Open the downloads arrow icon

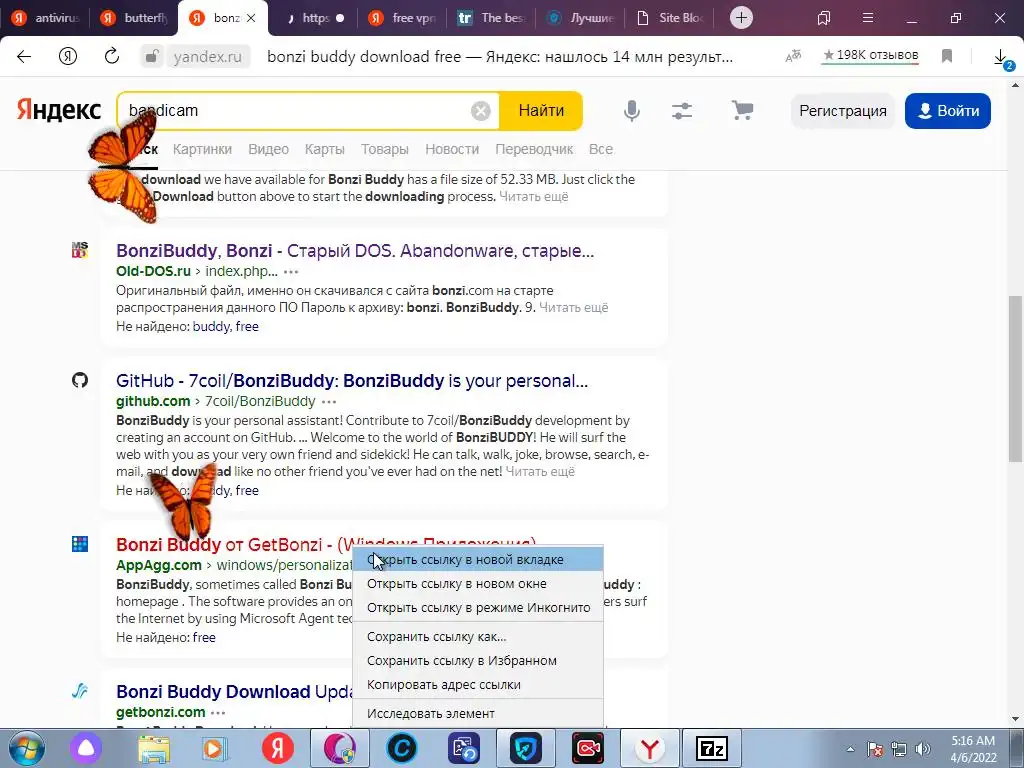[1002, 57]
